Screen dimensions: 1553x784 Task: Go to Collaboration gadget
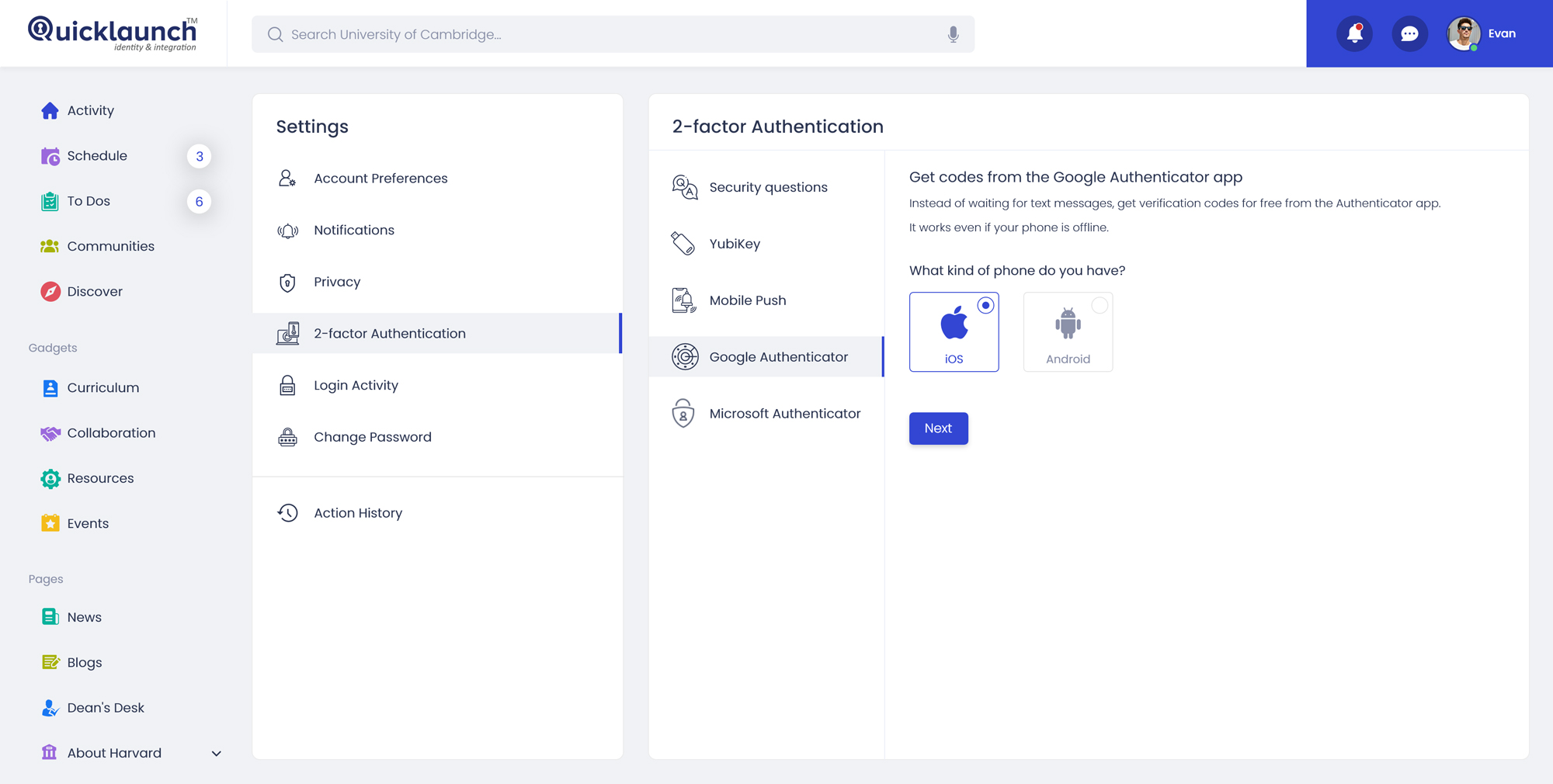click(111, 433)
